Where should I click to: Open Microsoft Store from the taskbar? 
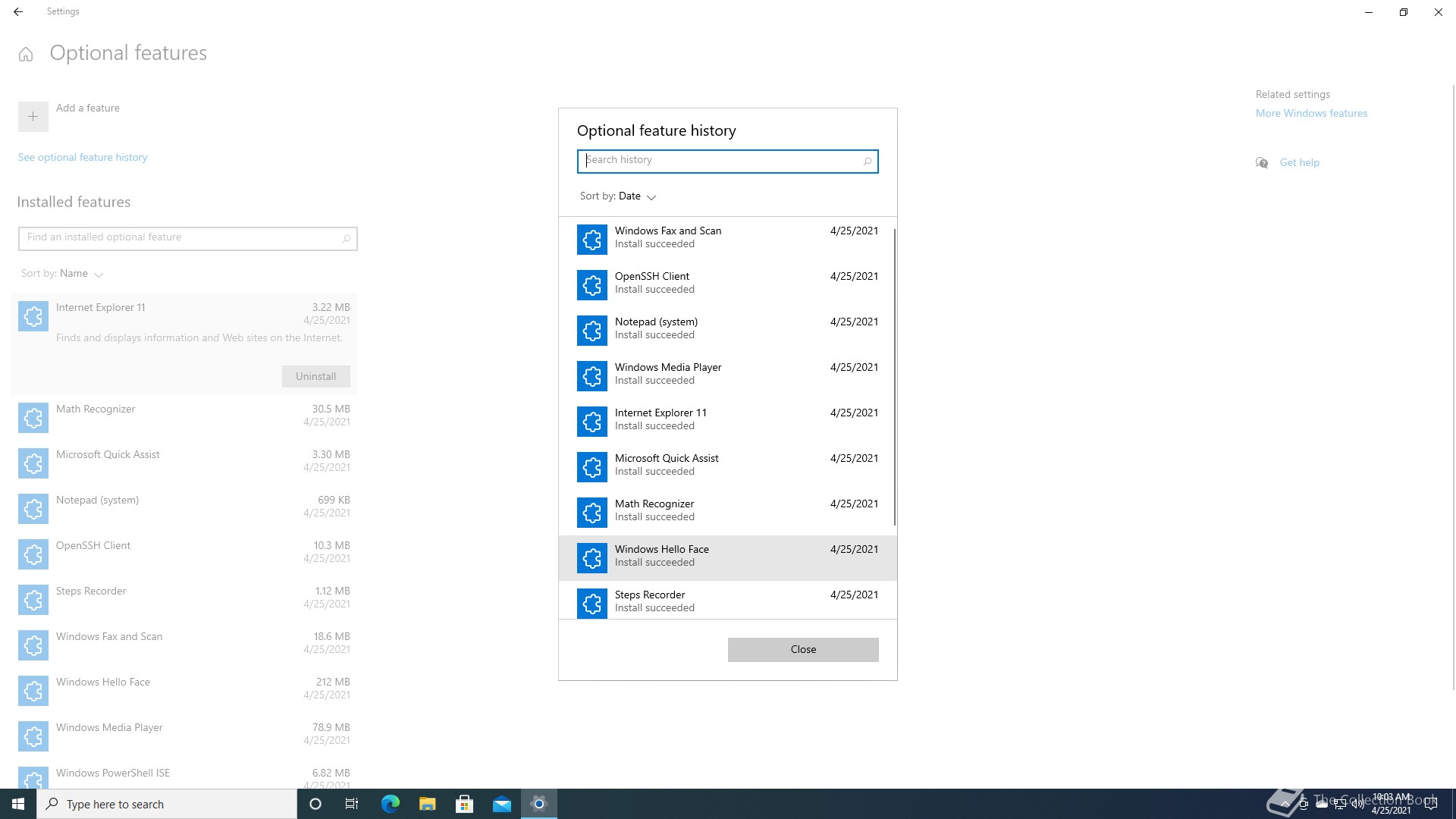pos(464,804)
